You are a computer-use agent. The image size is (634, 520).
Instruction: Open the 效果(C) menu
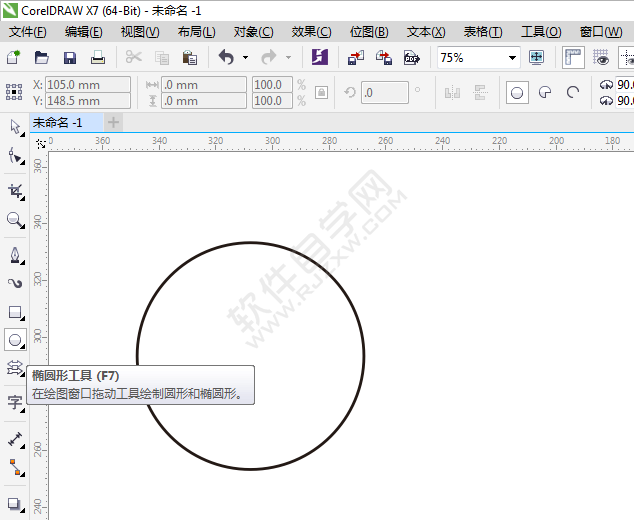(311, 32)
